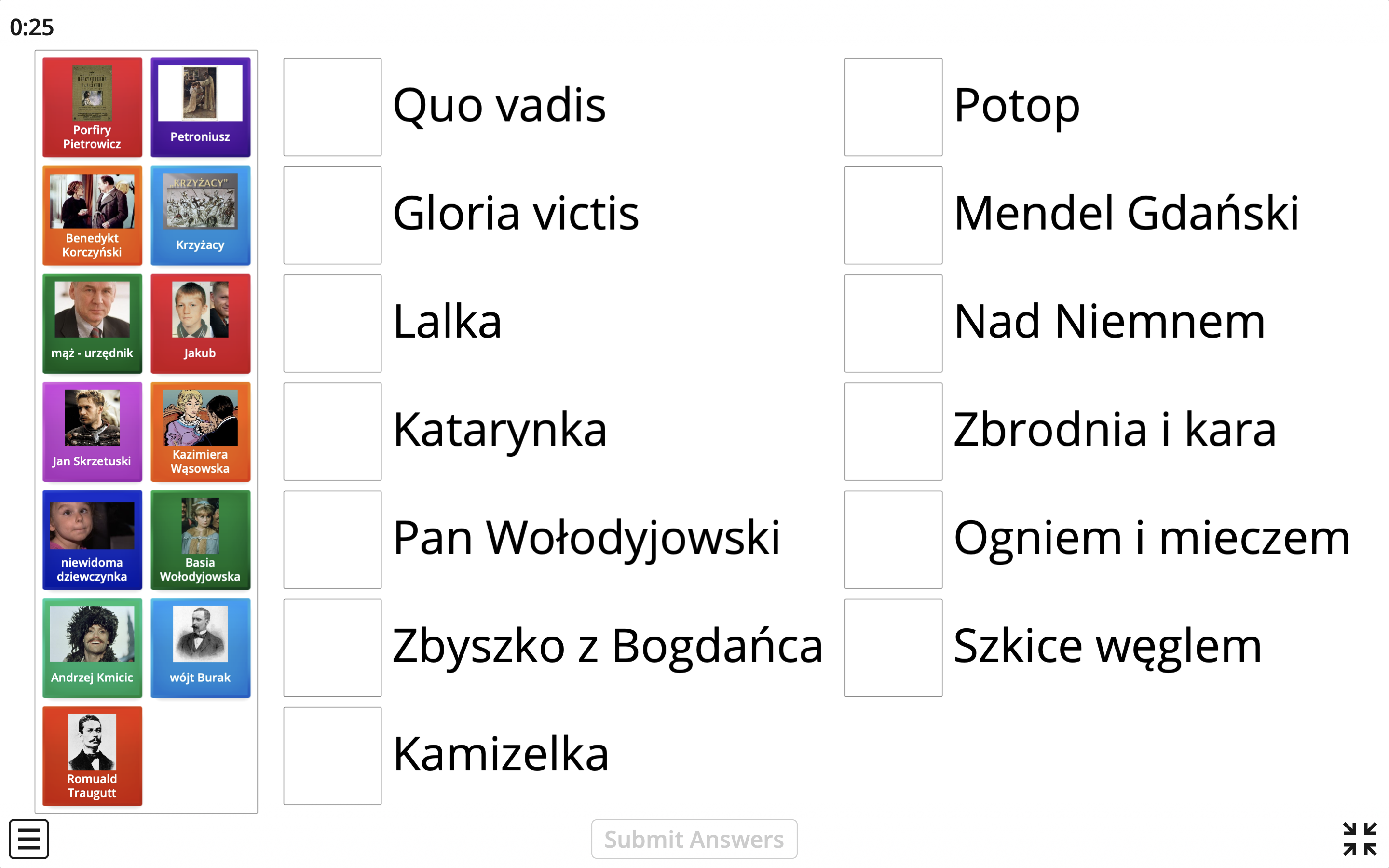Screen dimensions: 1389x868
Task: Choose the Krzyżacy card
Action: [x=200, y=215]
